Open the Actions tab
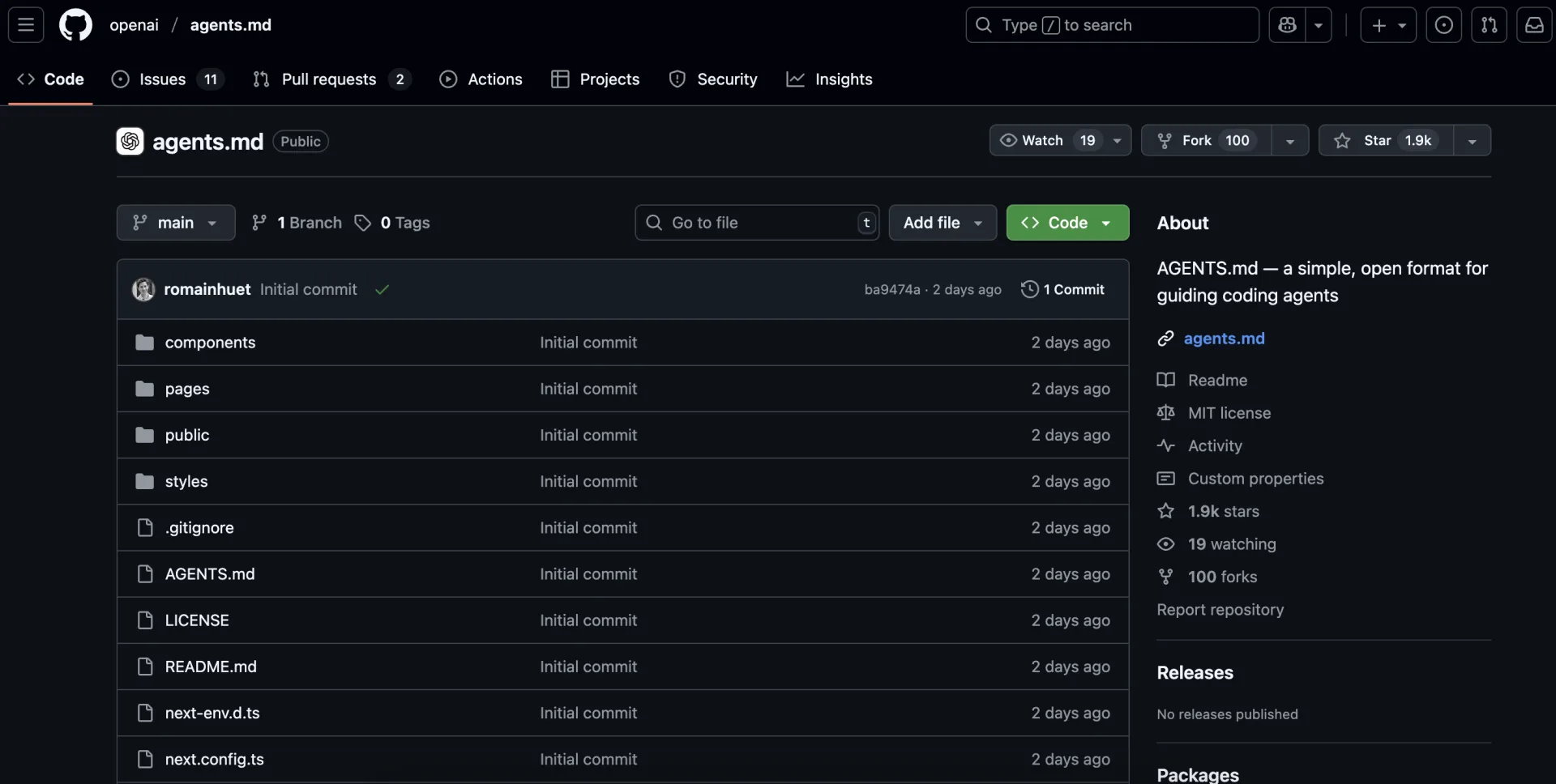This screenshot has width=1556, height=784. [481, 79]
